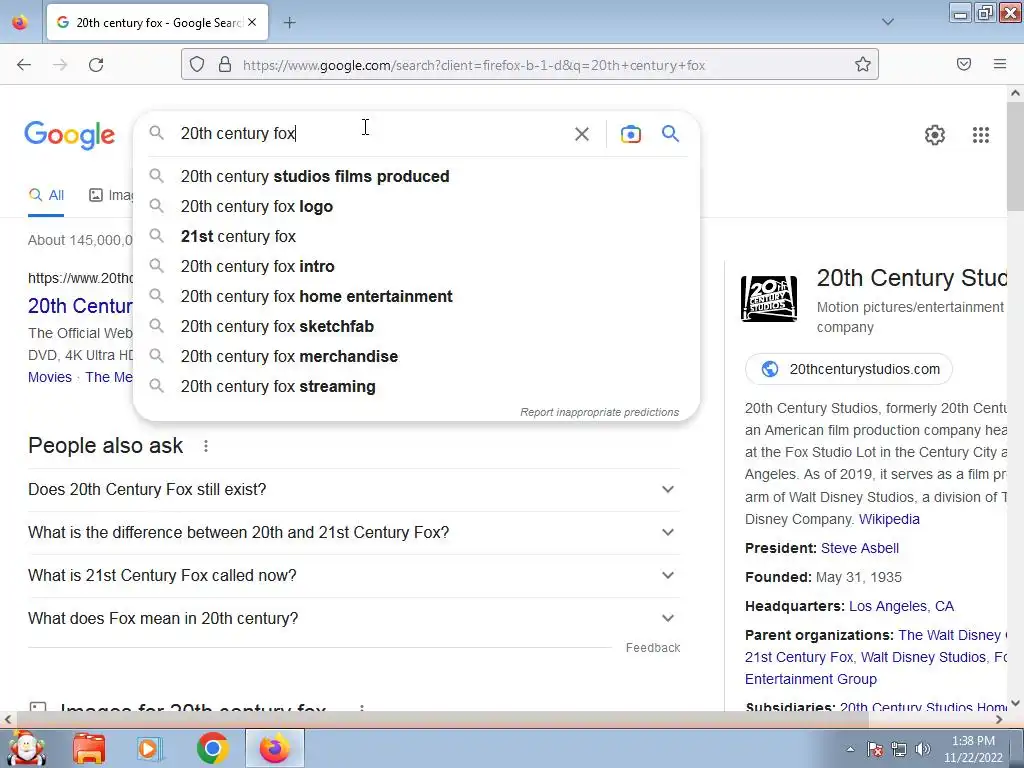
Task: Select suggestion '20th century fox streaming'
Action: [417, 387]
